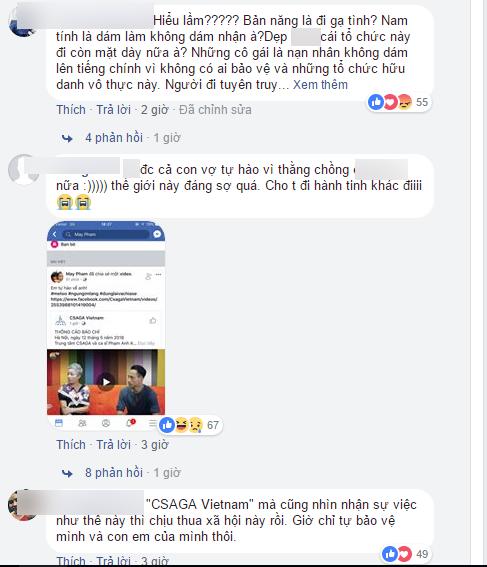Screen dimensions: 487x567
Task: Click the page vertical scrollbar
Action: click(483, 282)
